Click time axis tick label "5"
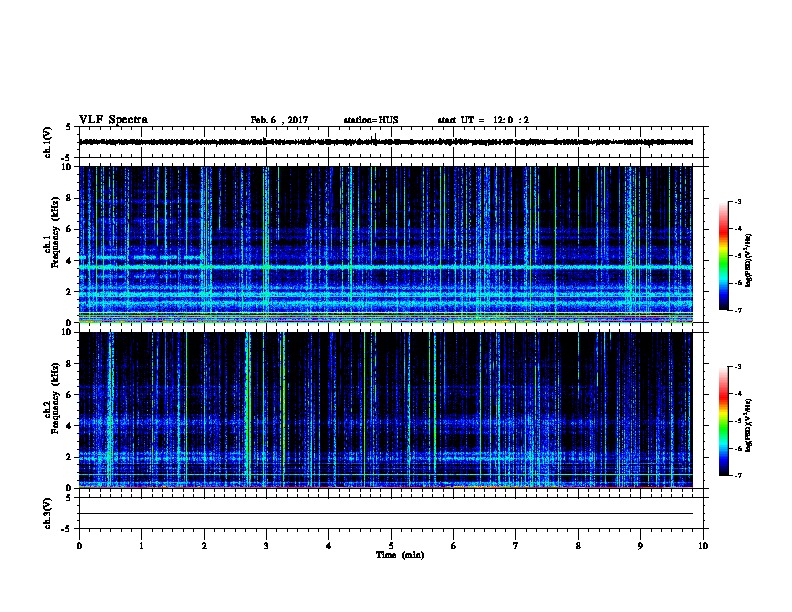792x612 pixels. [391, 545]
